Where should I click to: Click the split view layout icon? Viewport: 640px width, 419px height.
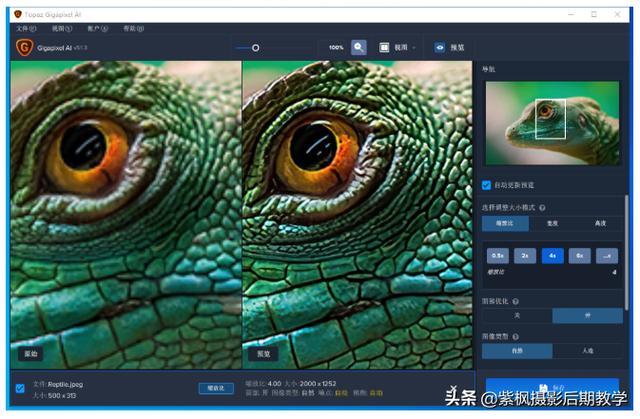coord(384,47)
